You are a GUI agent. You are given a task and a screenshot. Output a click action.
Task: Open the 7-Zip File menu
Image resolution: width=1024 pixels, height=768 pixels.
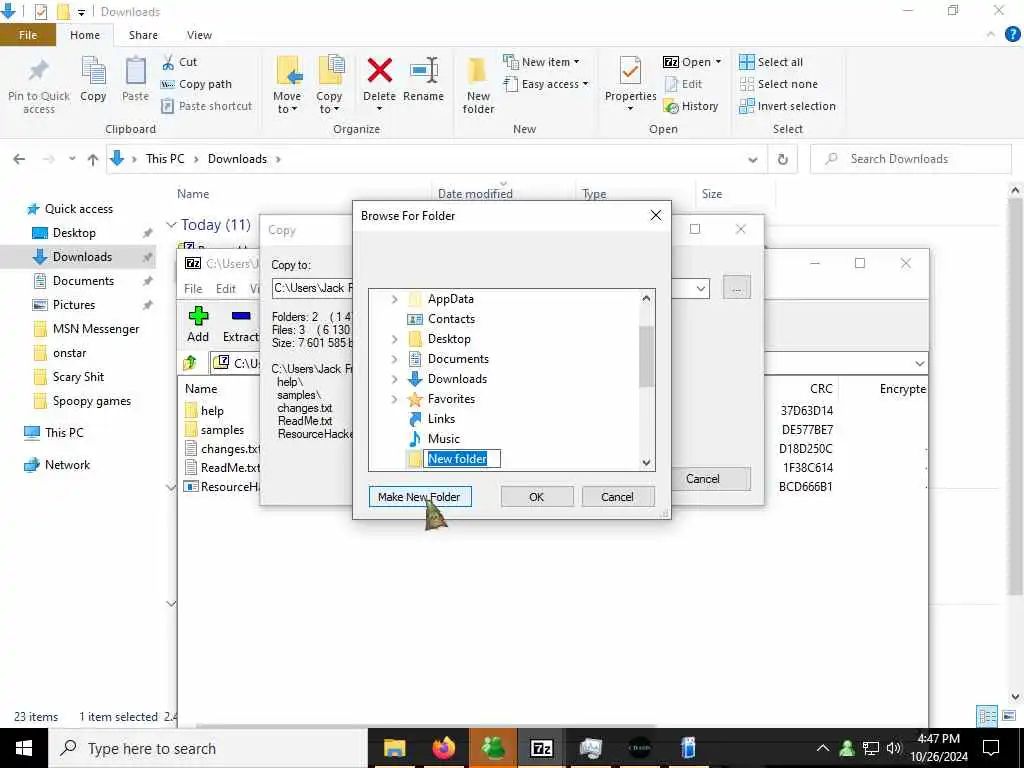pos(193,289)
